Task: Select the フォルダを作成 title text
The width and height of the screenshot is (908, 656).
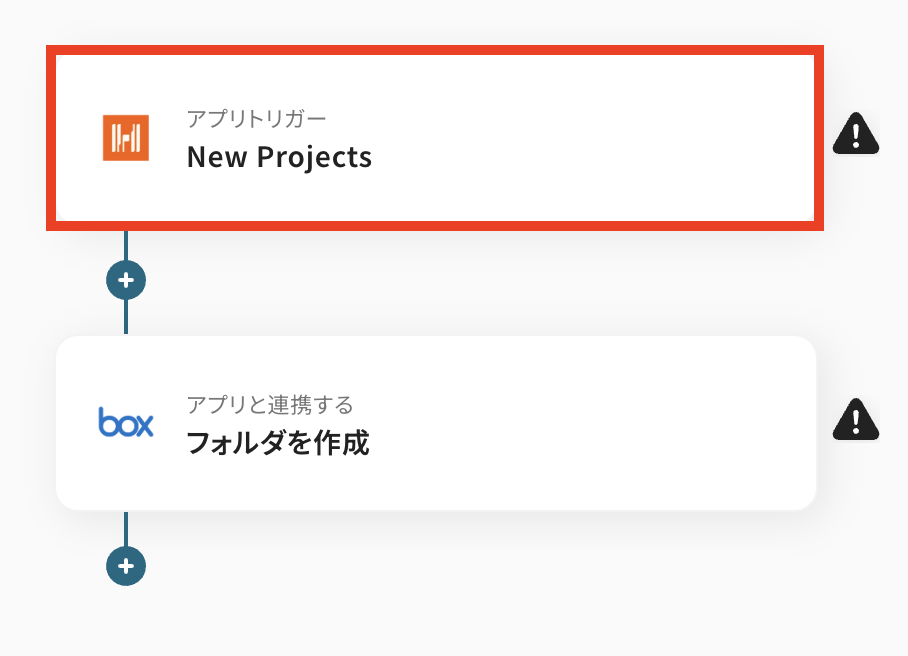Action: coord(278,443)
